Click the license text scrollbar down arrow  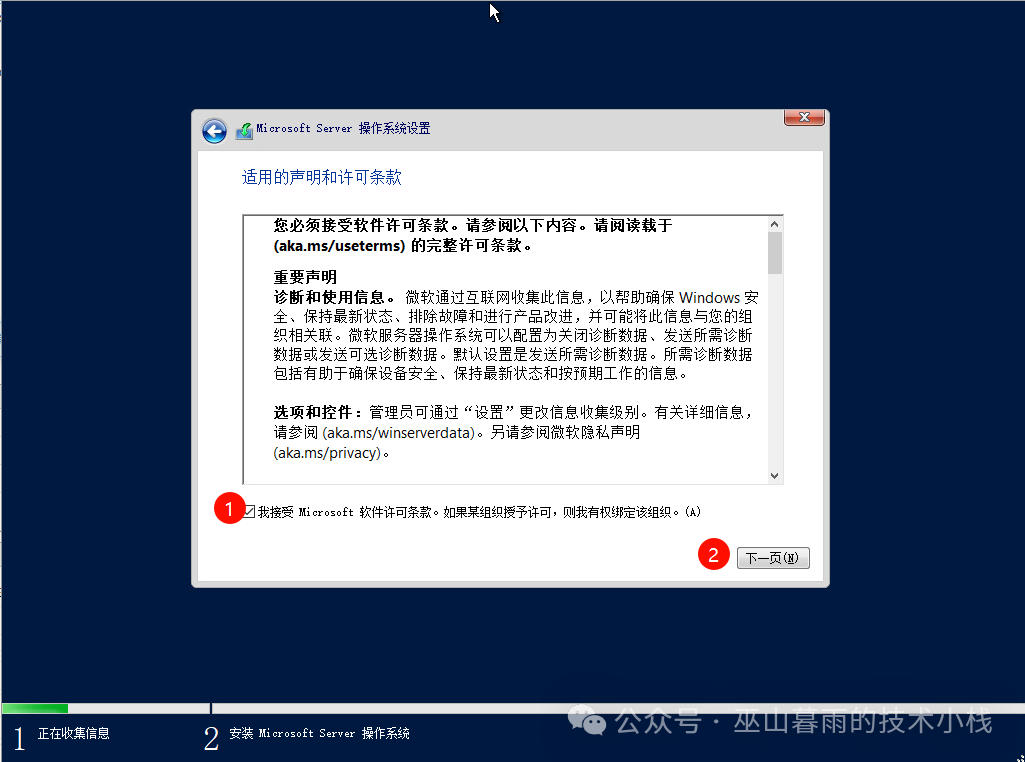[x=775, y=475]
